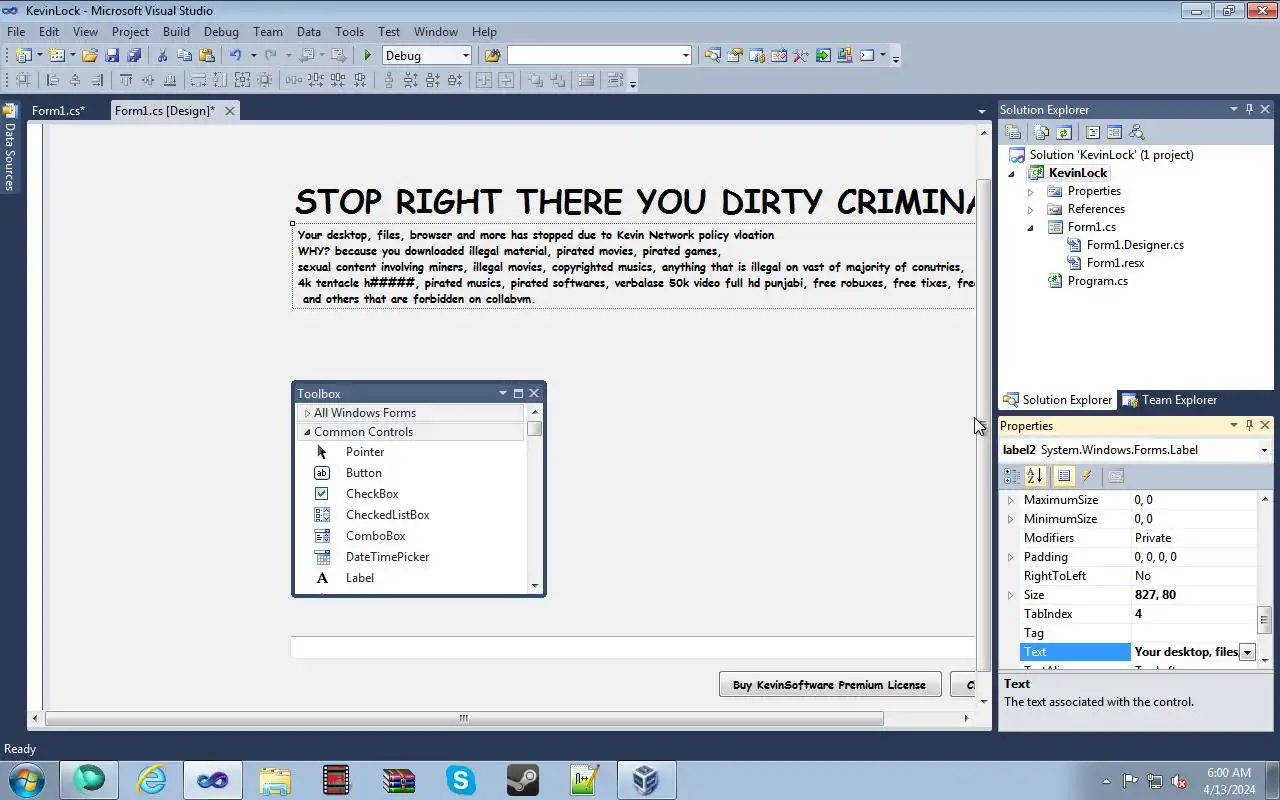Open the Debug menu

coord(221,32)
